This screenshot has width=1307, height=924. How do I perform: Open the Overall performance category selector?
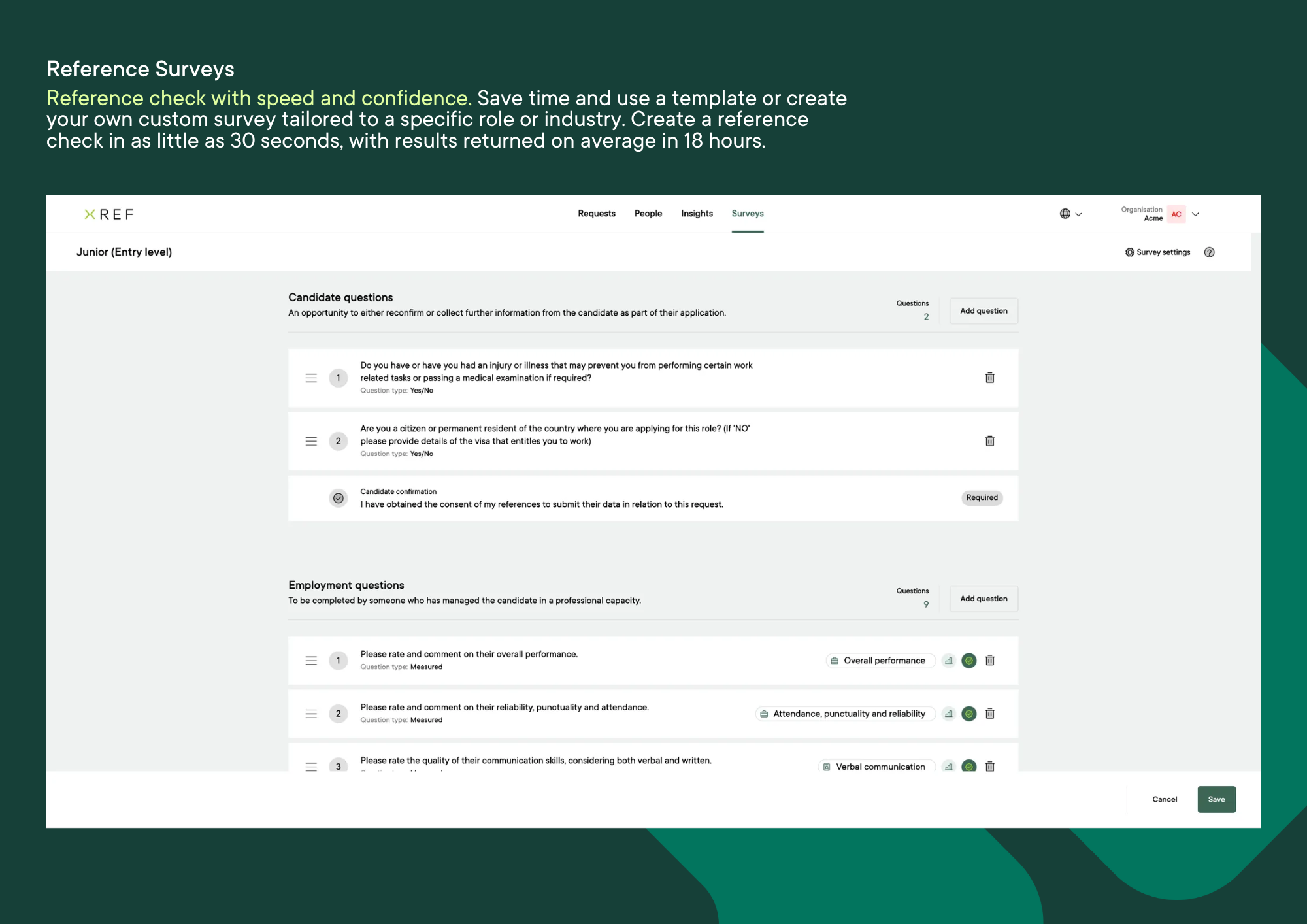tap(880, 661)
